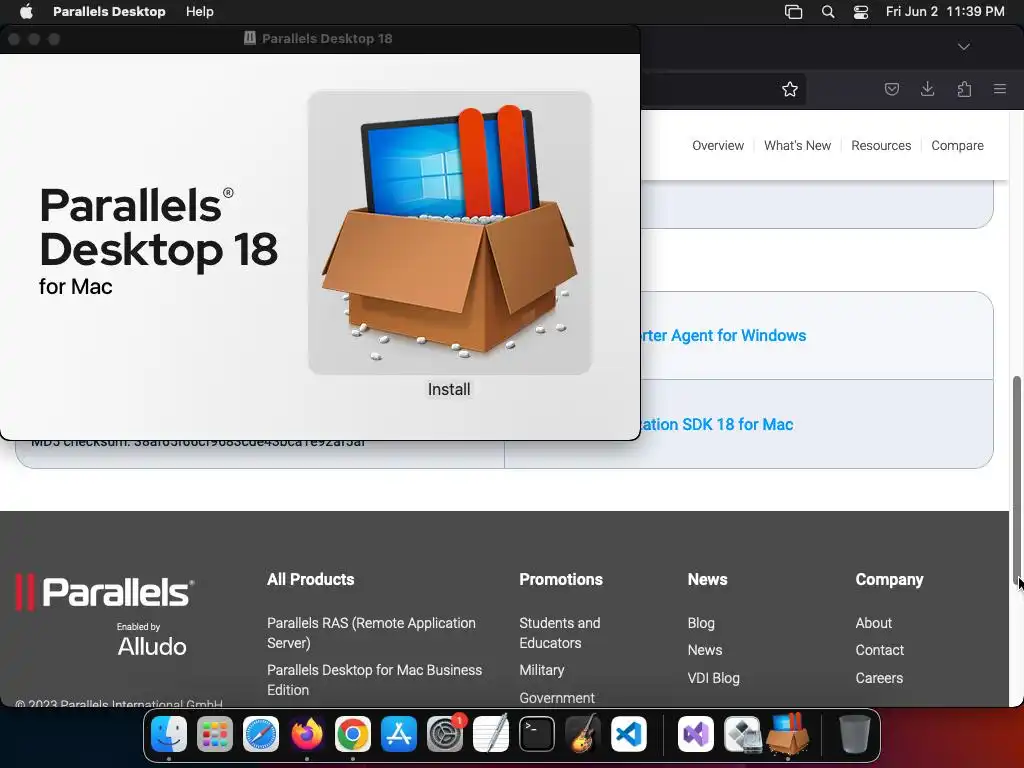The width and height of the screenshot is (1024, 768).
Task: Open Spotlight search in the menu bar
Action: coord(827,12)
